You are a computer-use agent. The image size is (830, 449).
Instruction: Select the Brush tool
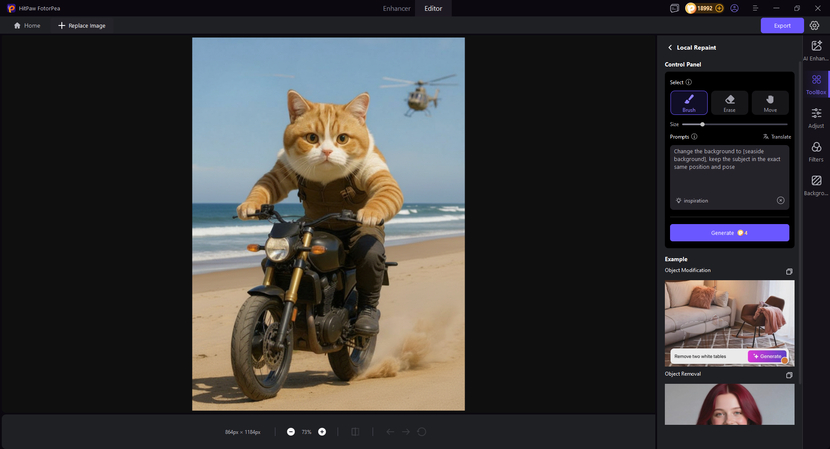(689, 102)
